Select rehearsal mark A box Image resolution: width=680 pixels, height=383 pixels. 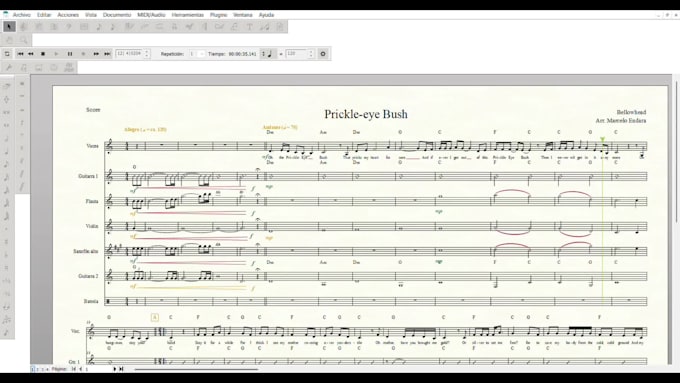point(154,318)
